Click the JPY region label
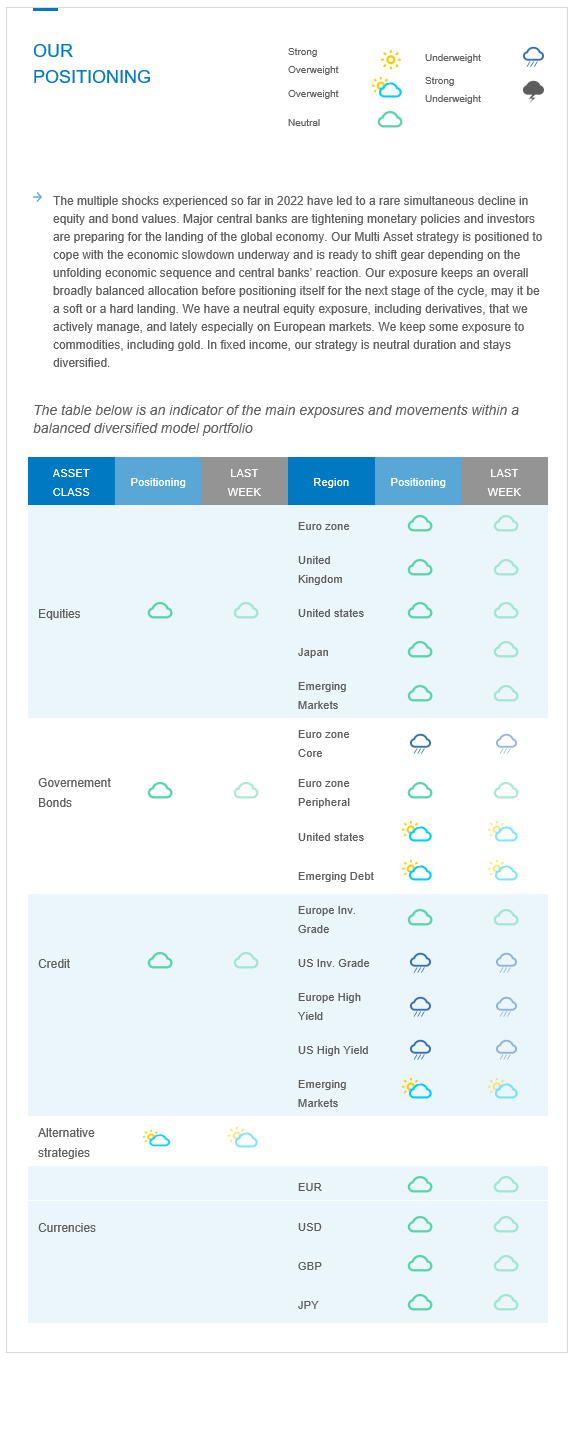Screen dimensions: 573x1450 (308, 1304)
